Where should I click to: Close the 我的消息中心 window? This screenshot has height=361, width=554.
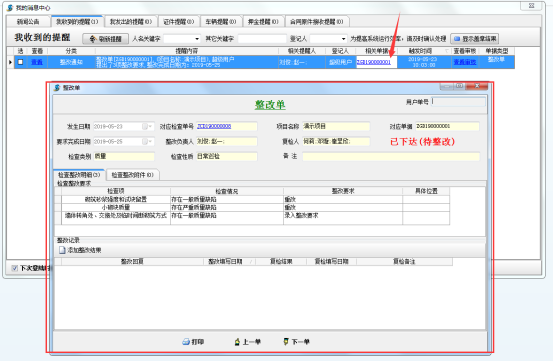tap(531, 6)
